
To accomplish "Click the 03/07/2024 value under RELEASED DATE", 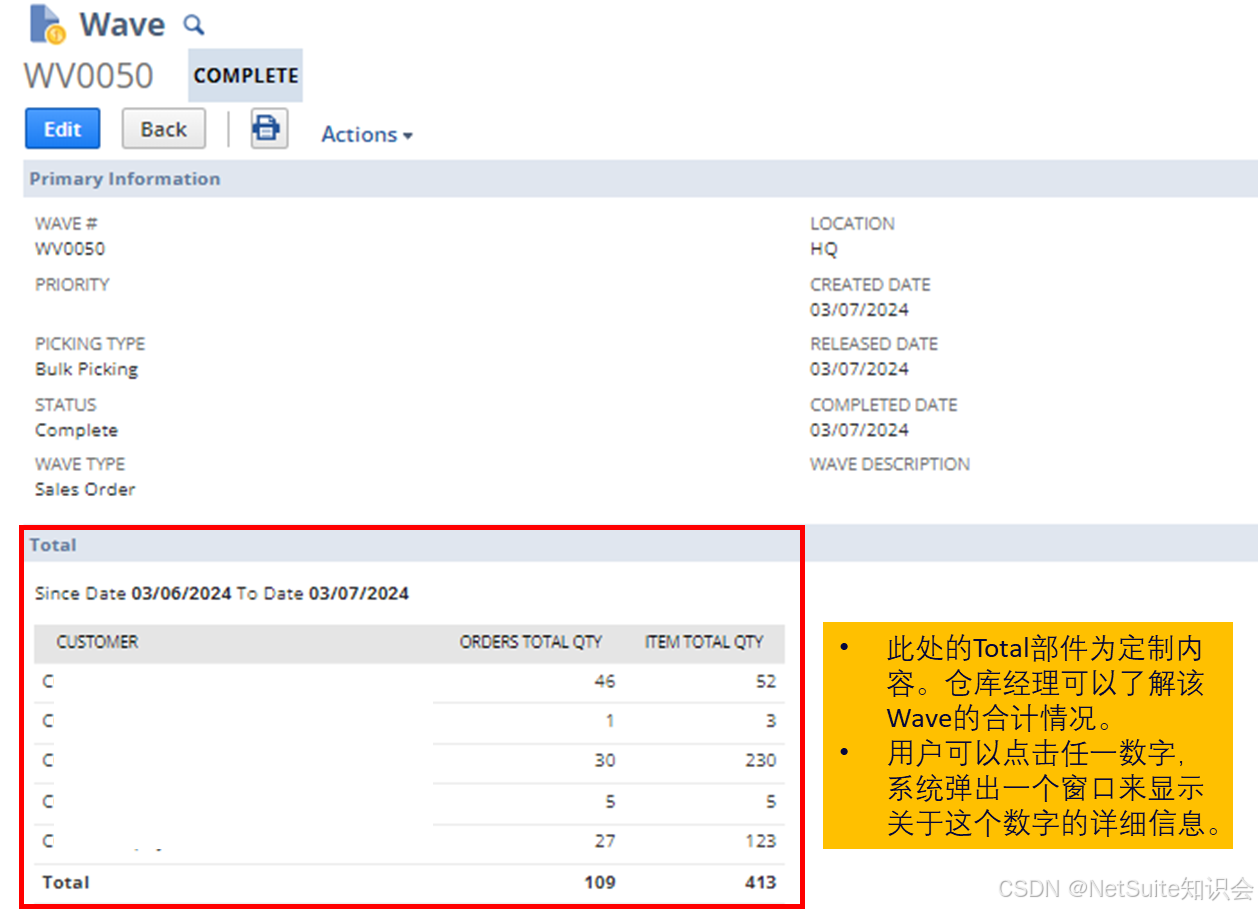I will [x=859, y=369].
